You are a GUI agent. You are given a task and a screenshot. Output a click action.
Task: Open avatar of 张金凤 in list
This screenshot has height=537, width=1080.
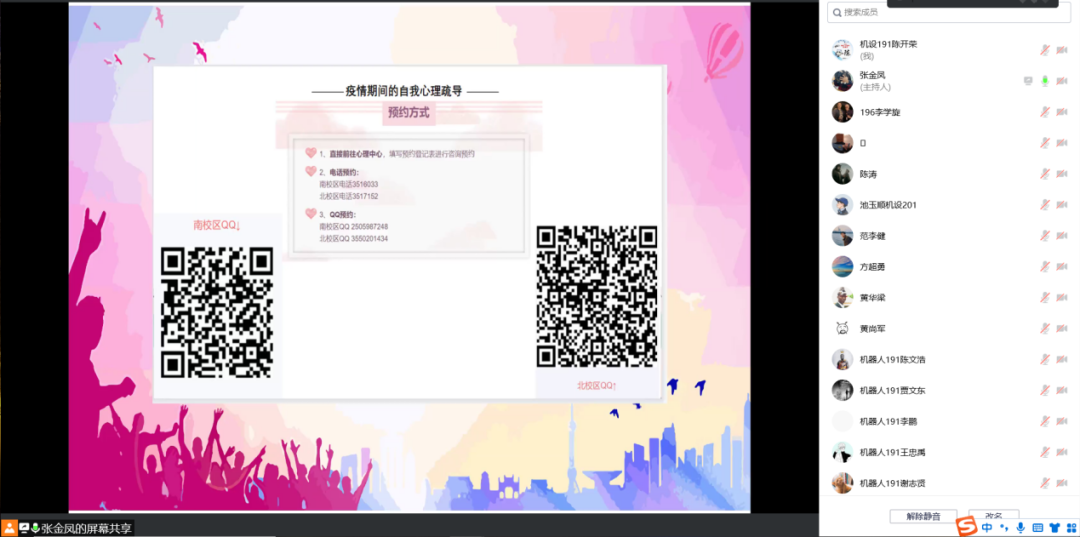point(842,81)
